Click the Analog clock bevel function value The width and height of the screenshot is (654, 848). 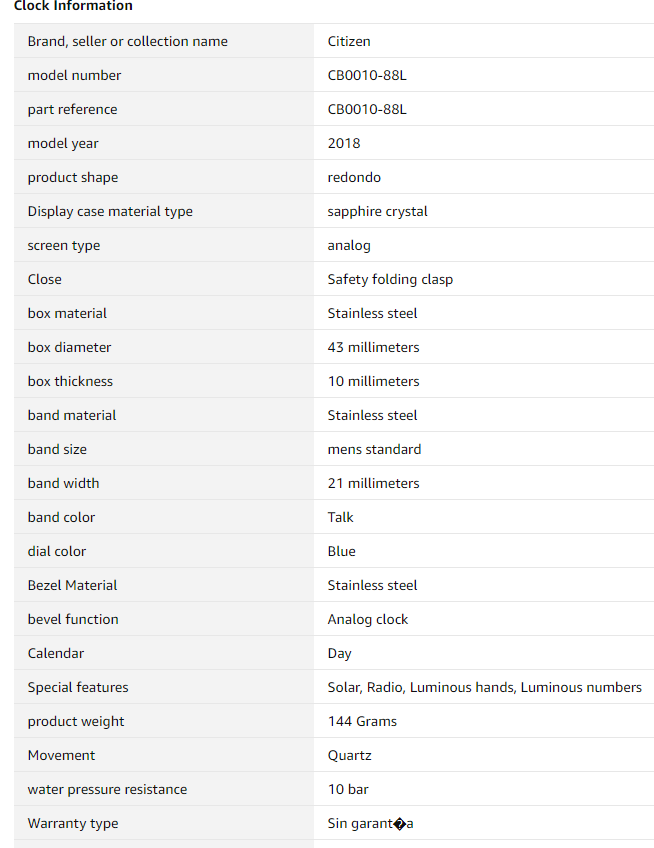pyautogui.click(x=368, y=620)
